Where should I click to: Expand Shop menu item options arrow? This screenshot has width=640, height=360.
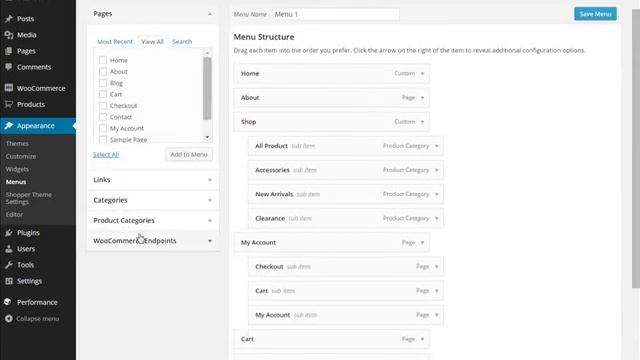422,122
